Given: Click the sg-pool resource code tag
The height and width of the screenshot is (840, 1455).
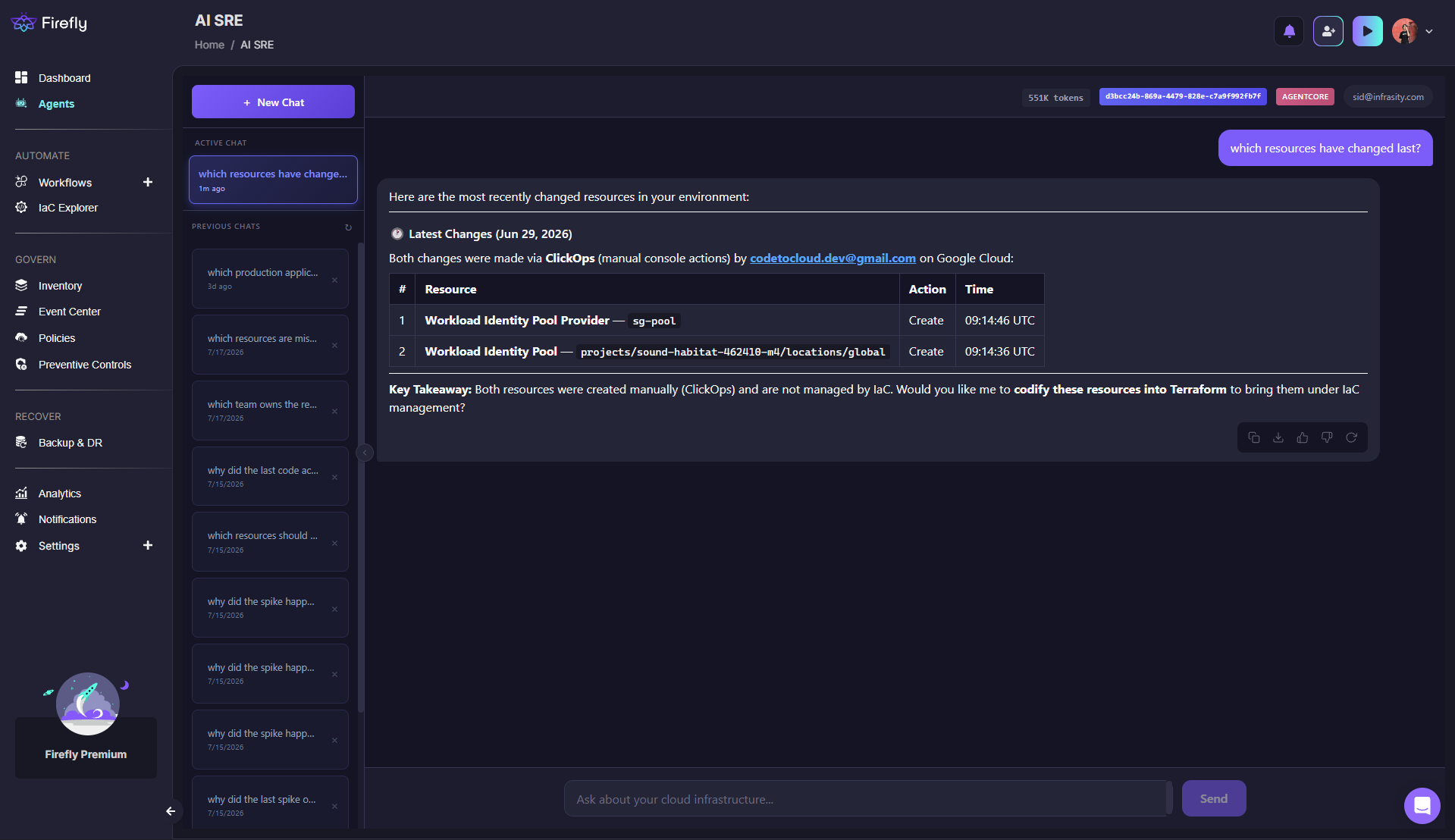Looking at the screenshot, I should coord(654,321).
